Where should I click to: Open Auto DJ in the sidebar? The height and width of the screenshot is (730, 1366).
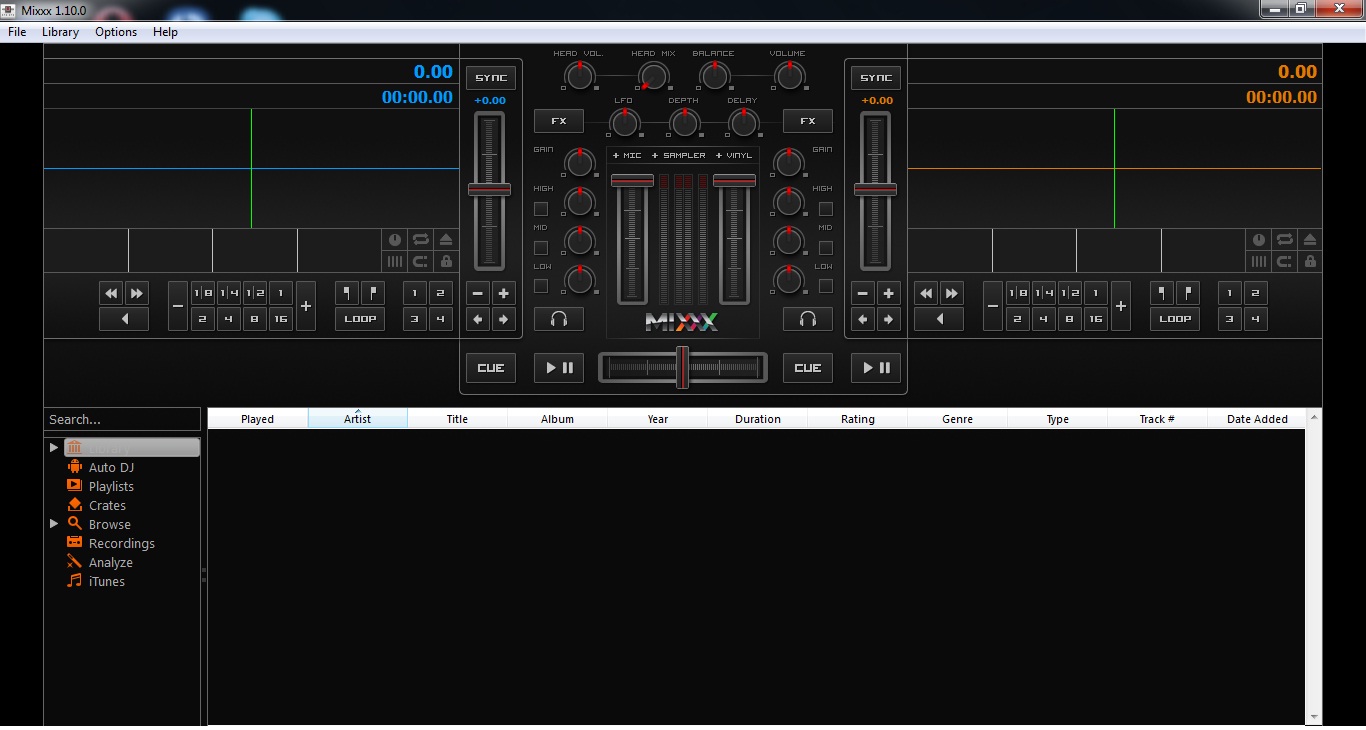point(111,467)
